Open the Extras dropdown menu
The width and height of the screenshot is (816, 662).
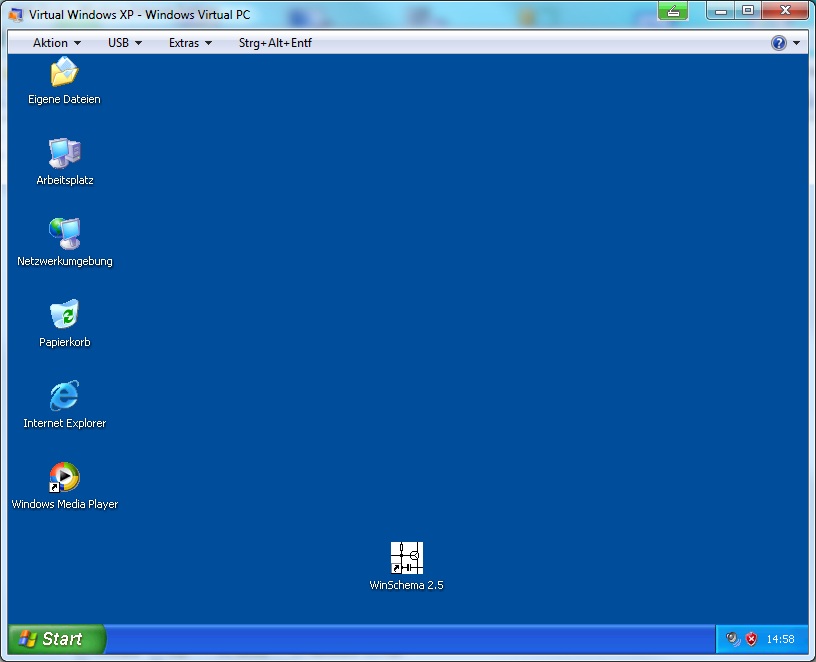[190, 43]
